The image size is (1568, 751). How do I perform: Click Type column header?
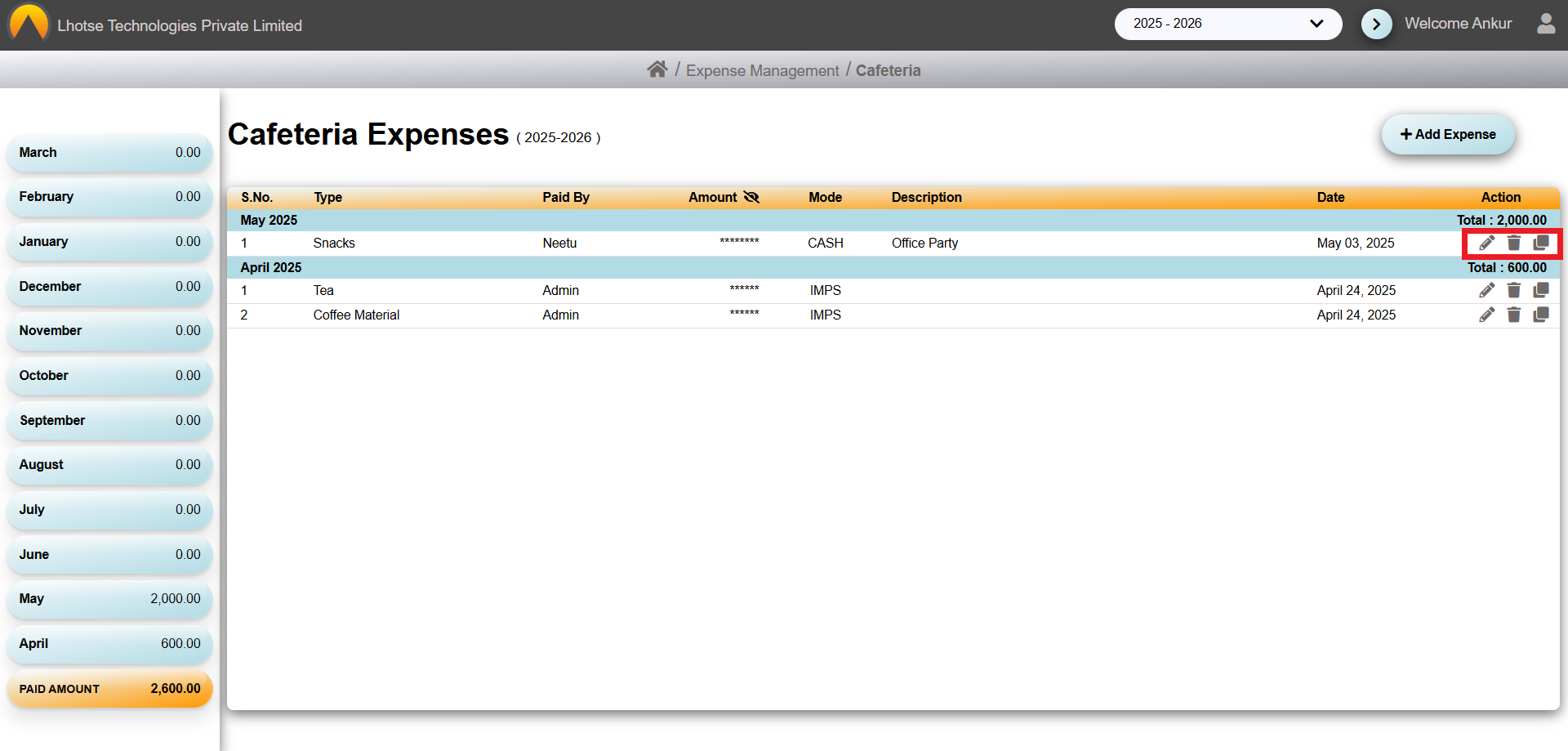(x=327, y=197)
